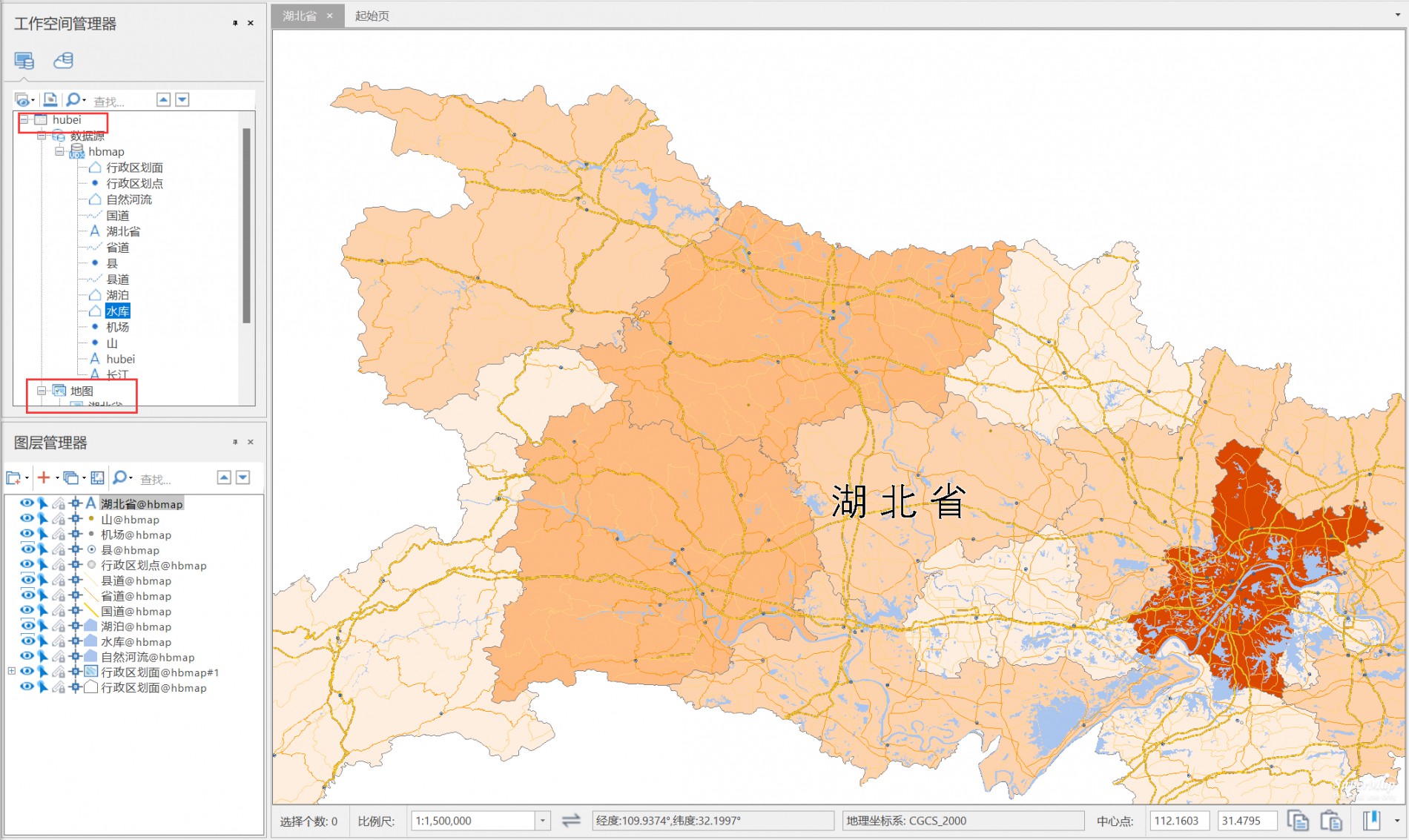The image size is (1409, 840).
Task: Pin the workspace manager panel
Action: pyautogui.click(x=235, y=23)
